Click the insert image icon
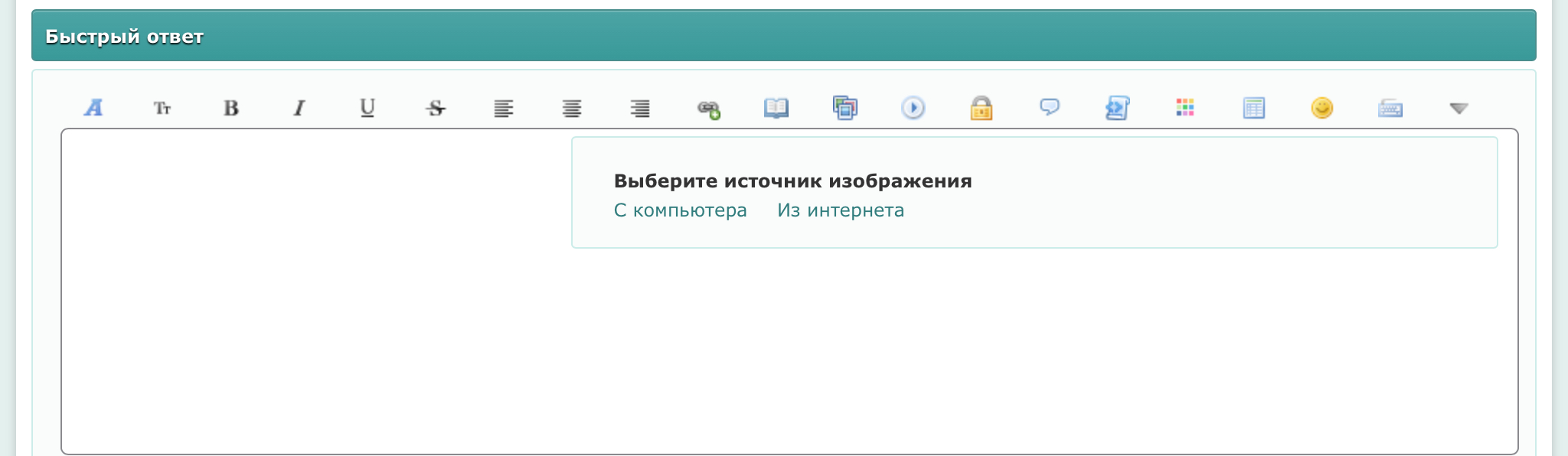This screenshot has height=456, width=1568. 844,108
